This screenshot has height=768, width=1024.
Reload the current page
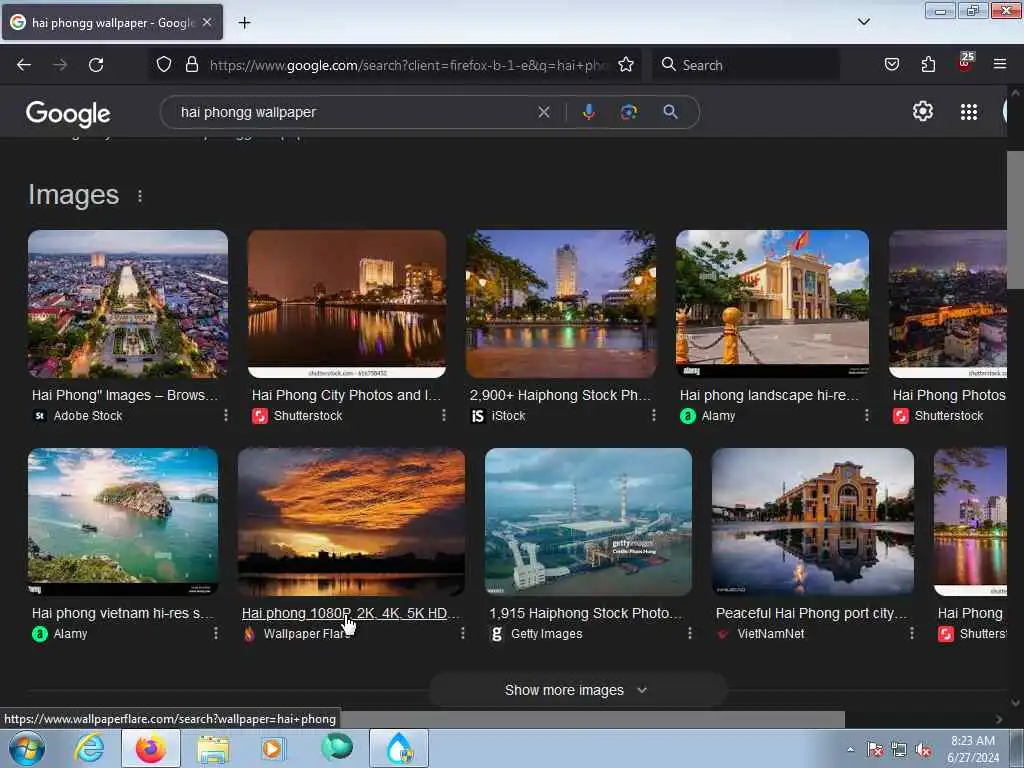coord(96,65)
